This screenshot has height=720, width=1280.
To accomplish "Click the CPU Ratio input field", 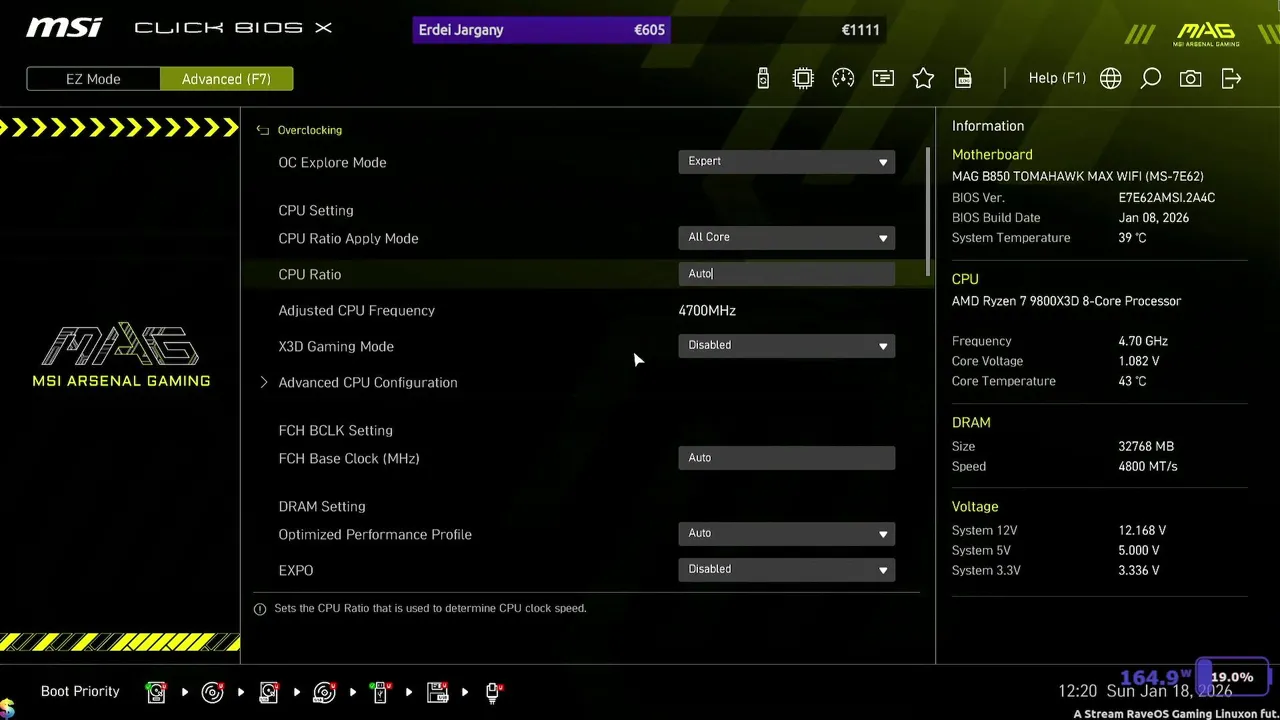I will (786, 274).
